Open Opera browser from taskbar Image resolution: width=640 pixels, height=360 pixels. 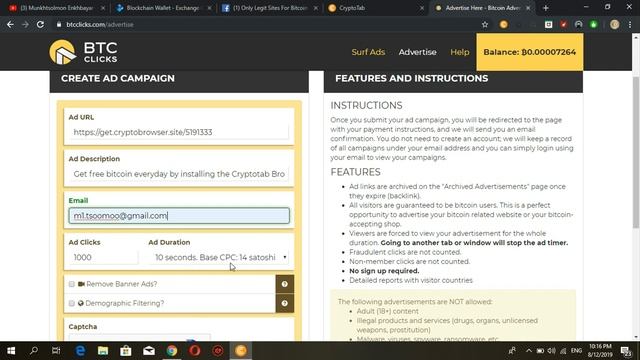[x=195, y=351]
